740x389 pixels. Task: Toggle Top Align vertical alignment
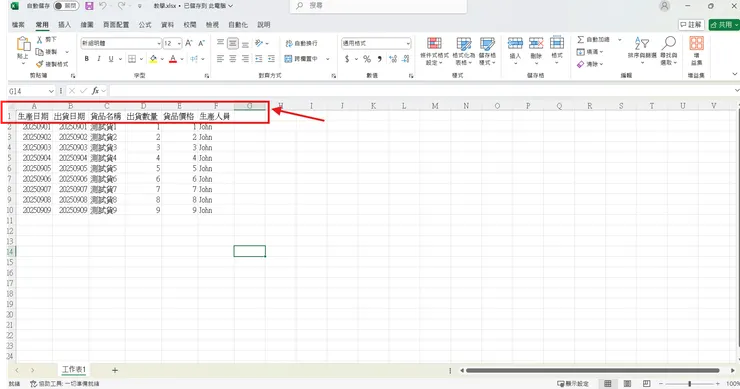[x=220, y=43]
